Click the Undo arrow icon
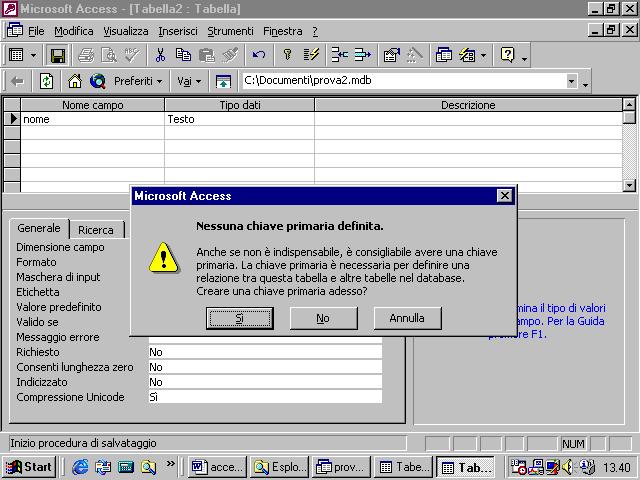Viewport: 640px width, 480px height. 259,55
